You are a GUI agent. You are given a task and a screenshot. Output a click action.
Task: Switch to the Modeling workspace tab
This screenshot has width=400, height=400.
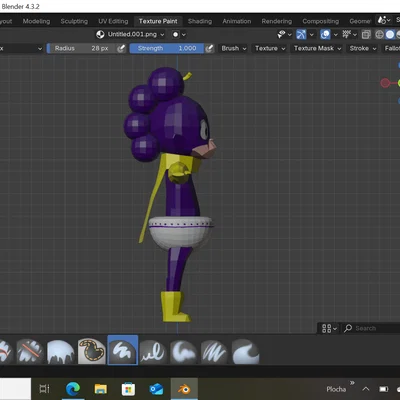pyautogui.click(x=36, y=21)
